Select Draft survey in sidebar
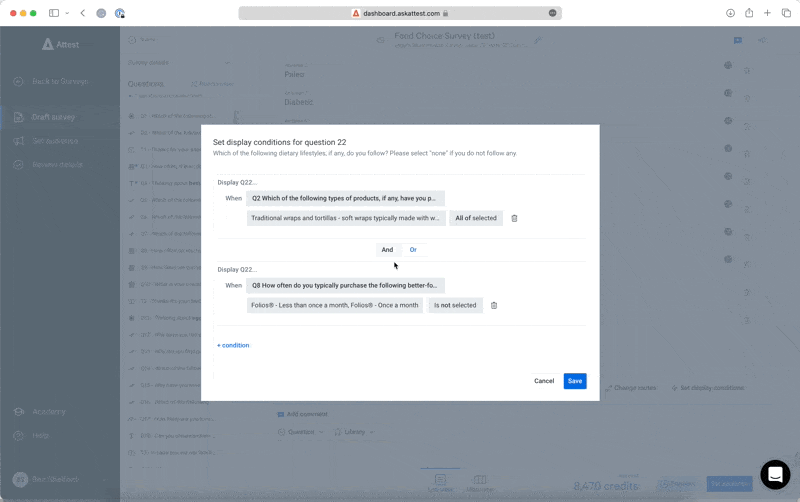Viewport: 800px width, 502px height. pyautogui.click(x=53, y=117)
